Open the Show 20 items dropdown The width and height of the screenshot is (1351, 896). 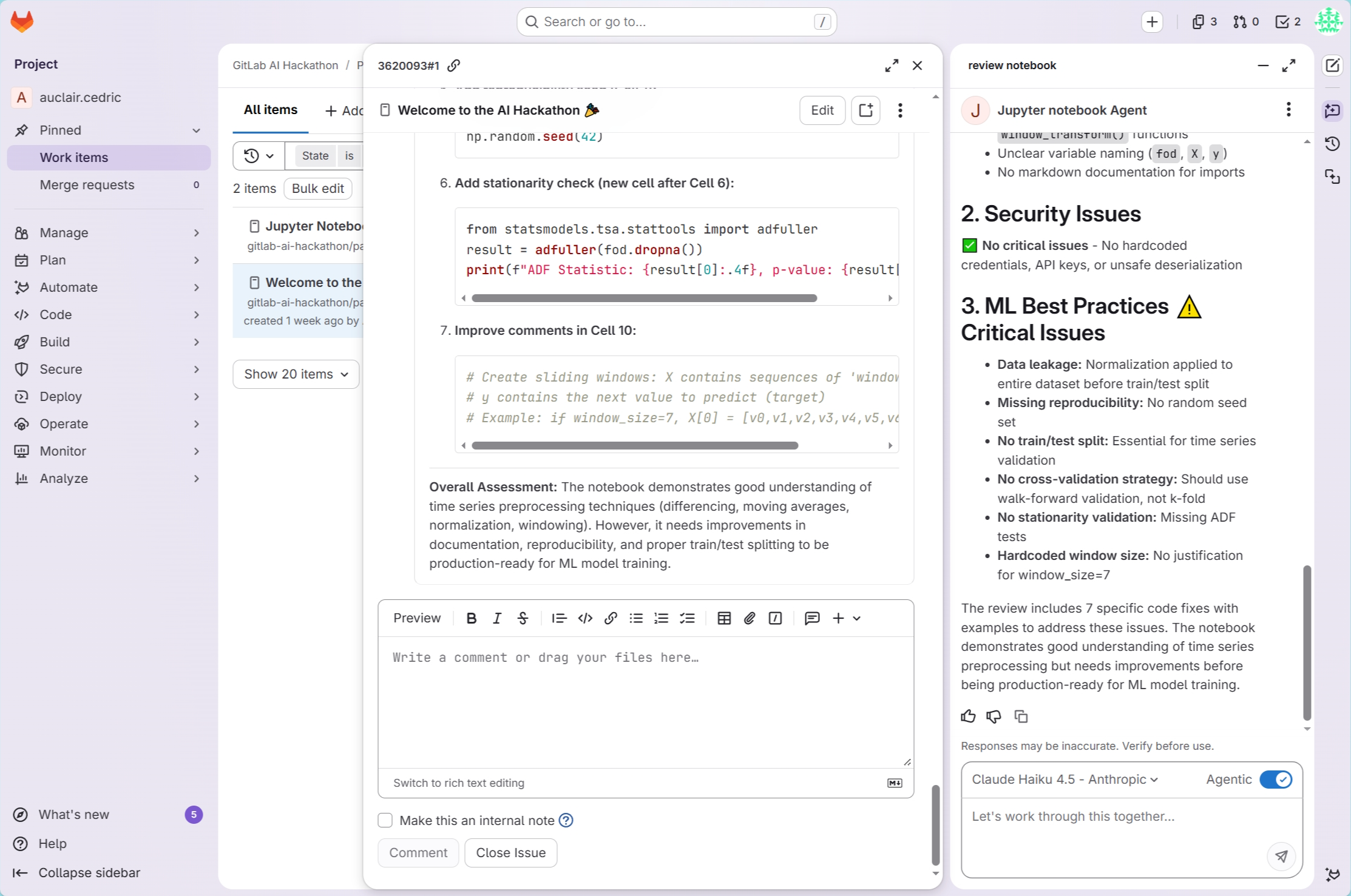point(296,374)
